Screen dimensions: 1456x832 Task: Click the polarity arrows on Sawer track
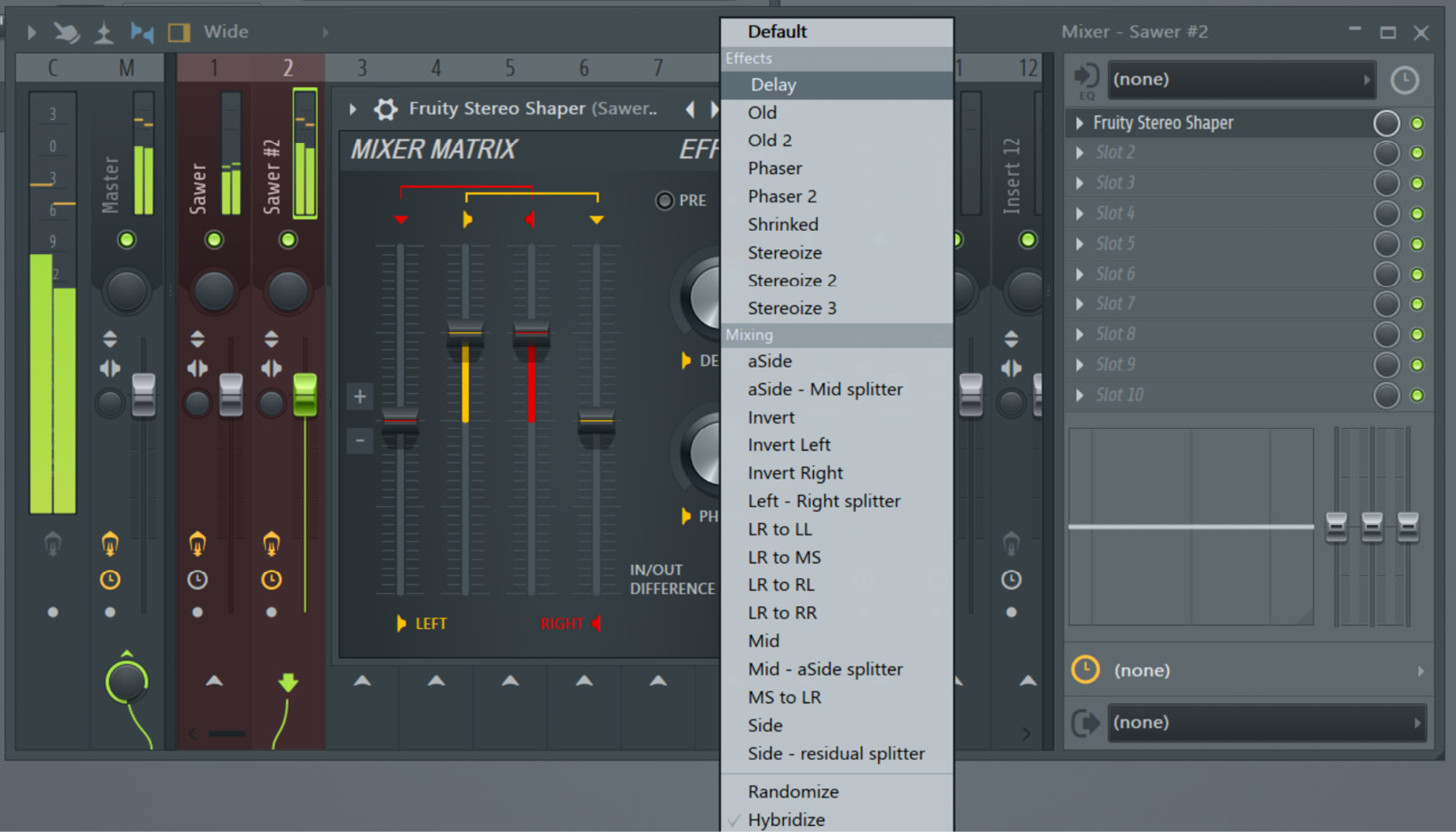pyautogui.click(x=197, y=338)
